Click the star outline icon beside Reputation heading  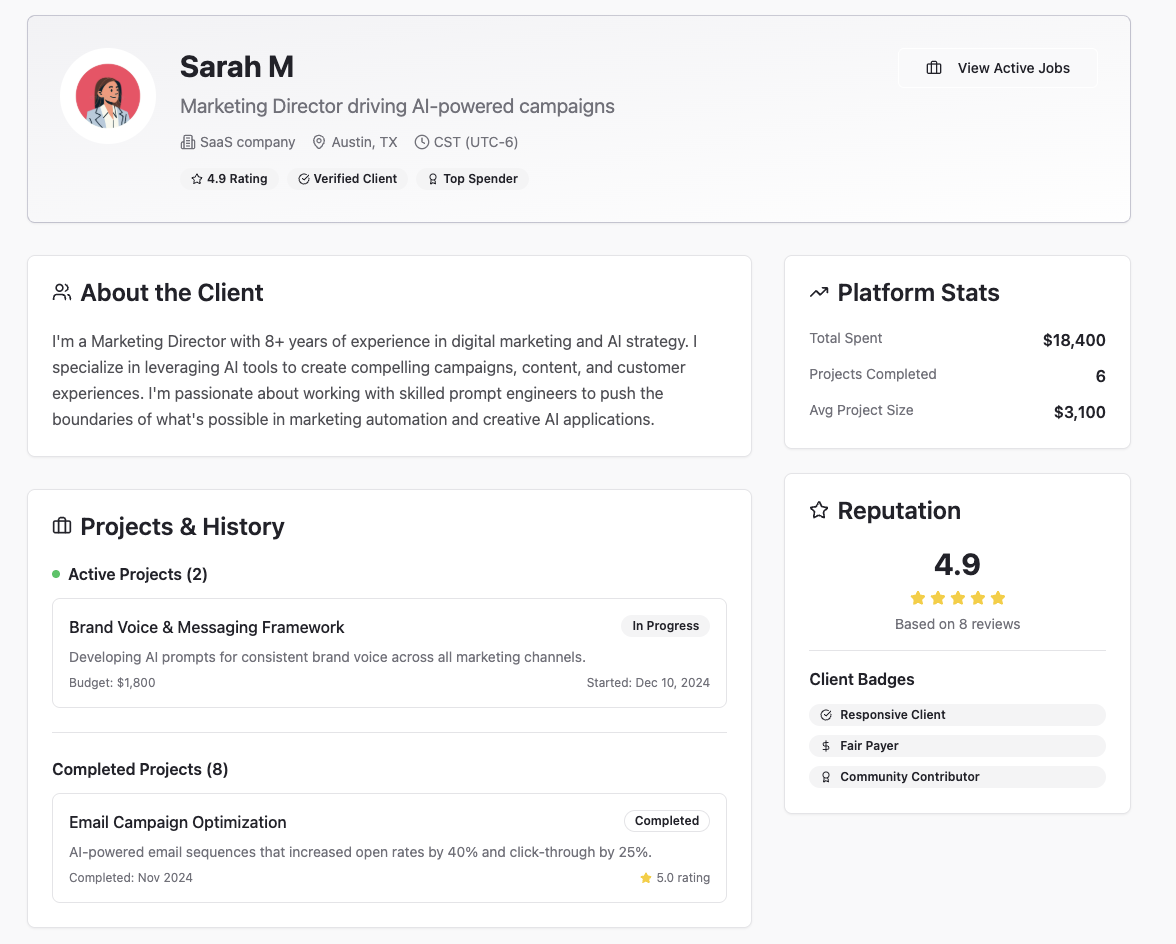point(819,510)
